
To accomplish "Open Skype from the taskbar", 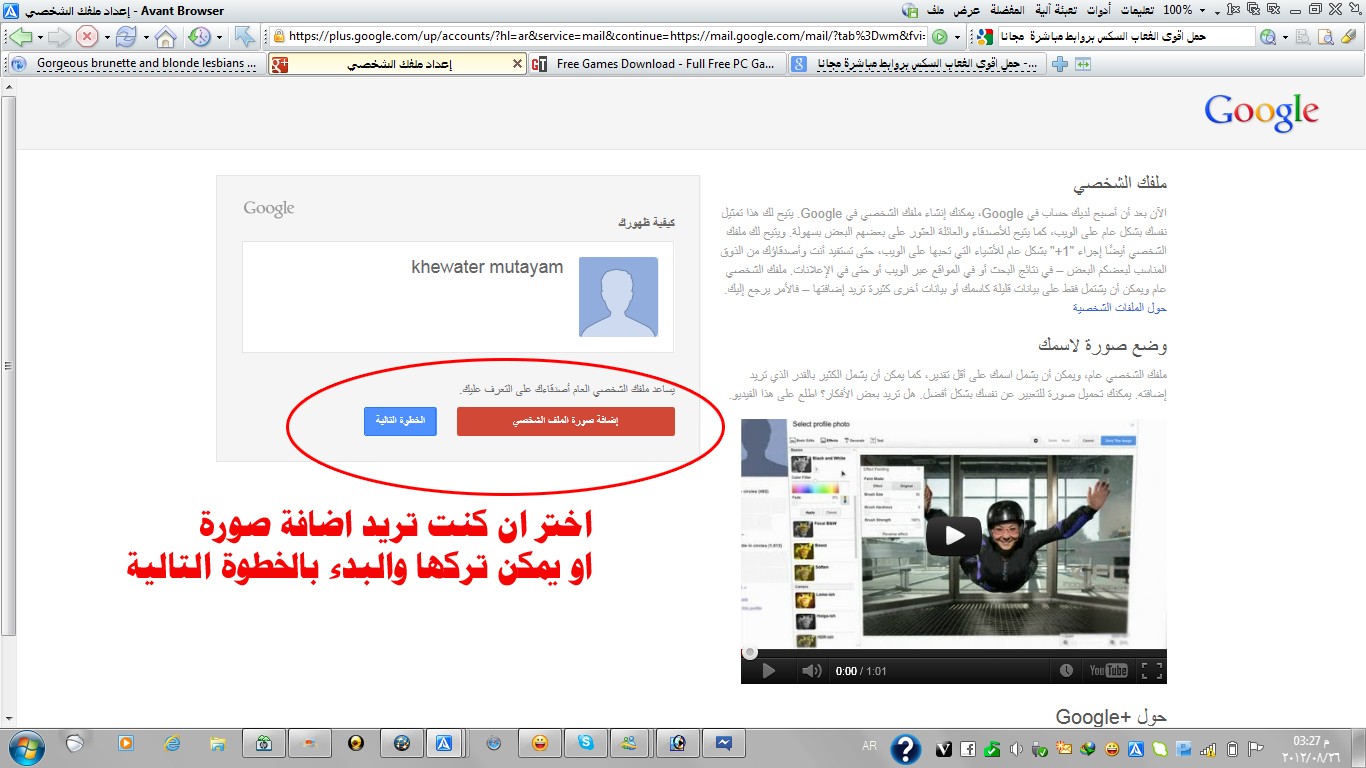I will (x=585, y=744).
